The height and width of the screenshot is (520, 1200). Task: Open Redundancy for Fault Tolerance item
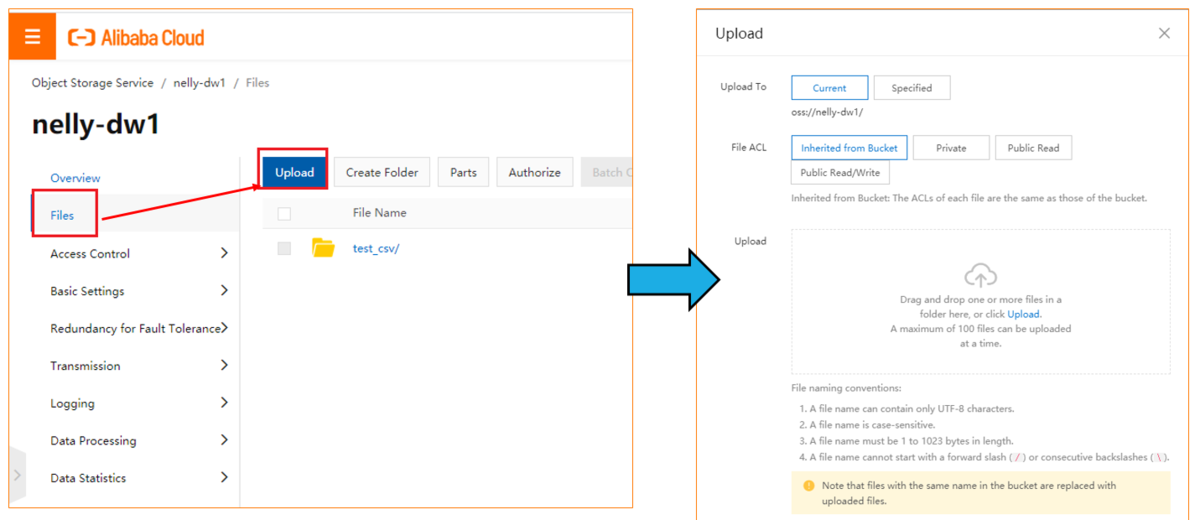[135, 329]
